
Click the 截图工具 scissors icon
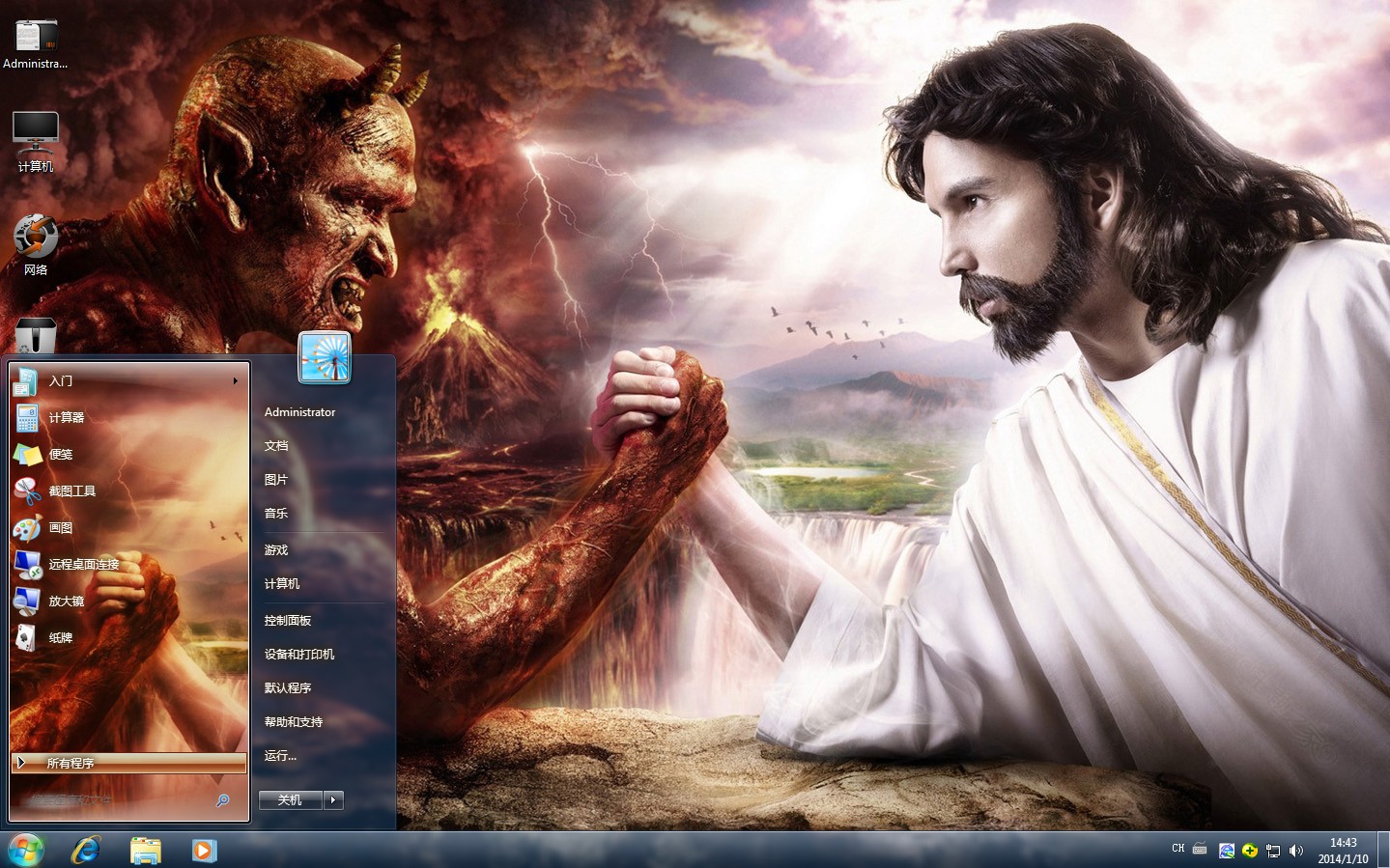pos(26,491)
